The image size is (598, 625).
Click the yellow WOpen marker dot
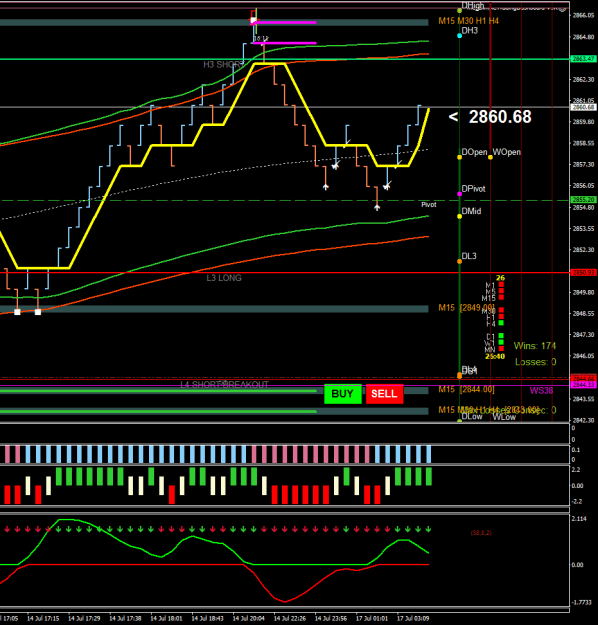pos(490,157)
